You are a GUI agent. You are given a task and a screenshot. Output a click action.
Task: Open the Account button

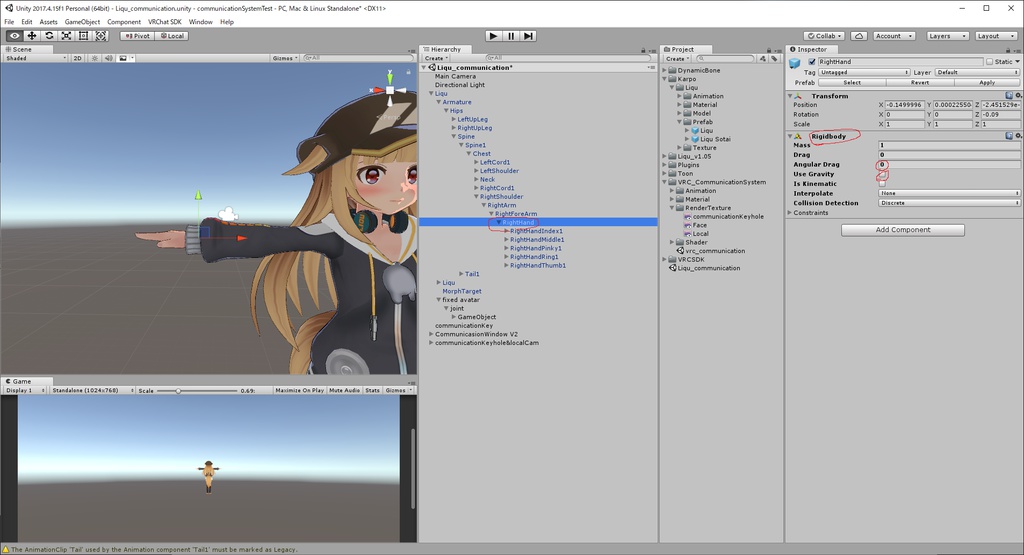click(894, 36)
